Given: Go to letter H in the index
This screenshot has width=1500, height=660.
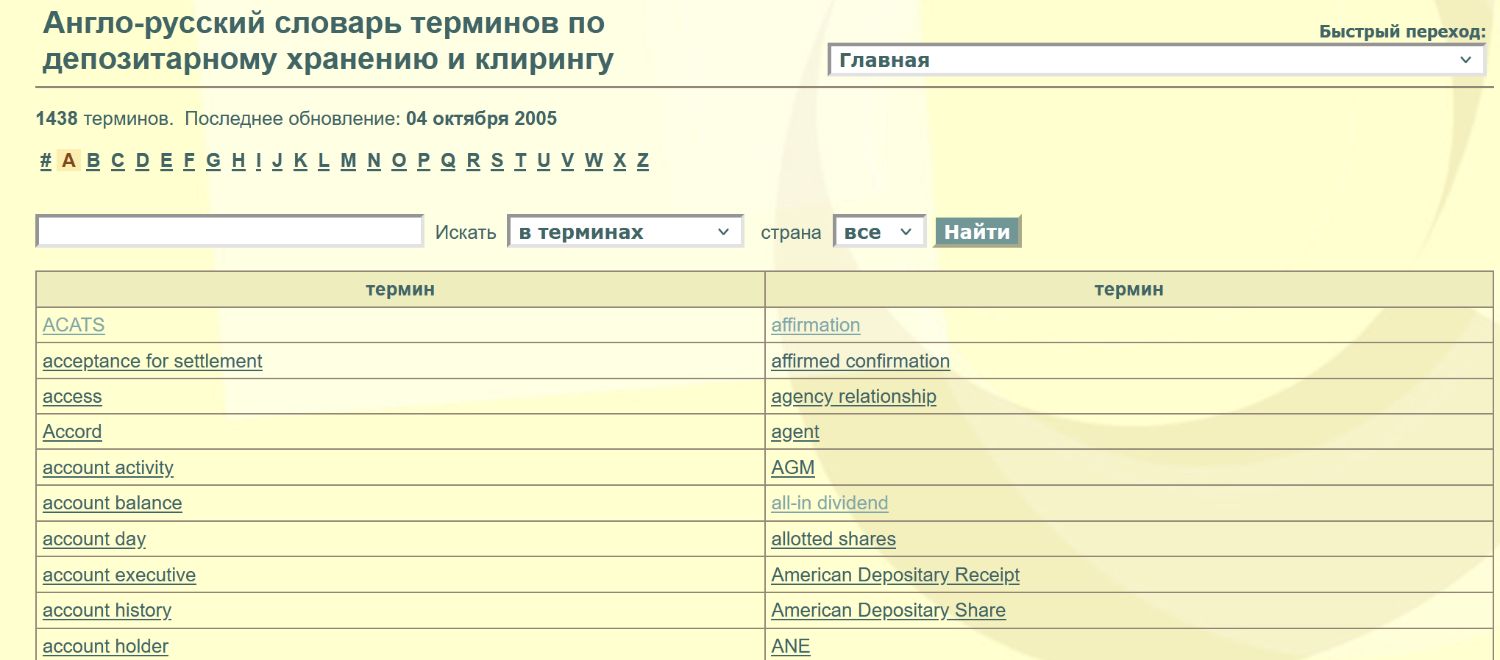Looking at the screenshot, I should coord(238,160).
